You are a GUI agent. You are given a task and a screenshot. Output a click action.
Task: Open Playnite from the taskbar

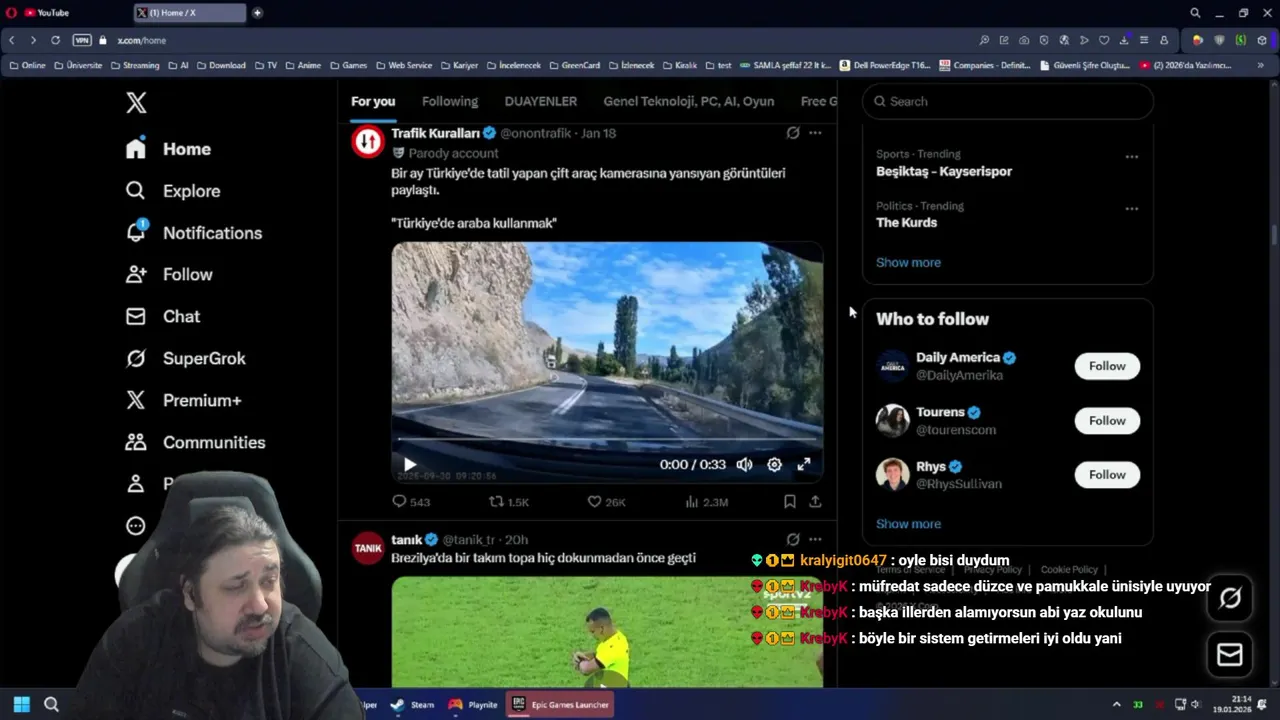473,704
